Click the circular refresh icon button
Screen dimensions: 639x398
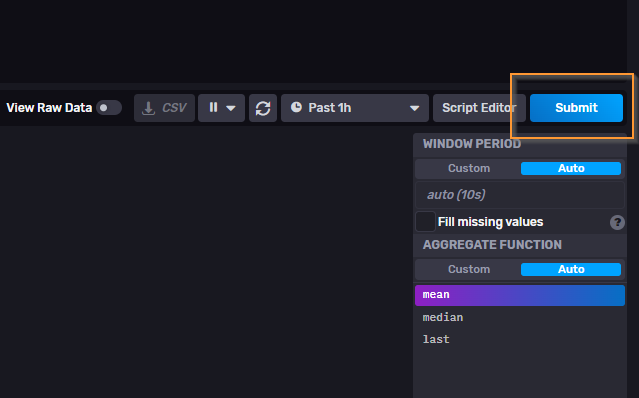pyautogui.click(x=263, y=108)
